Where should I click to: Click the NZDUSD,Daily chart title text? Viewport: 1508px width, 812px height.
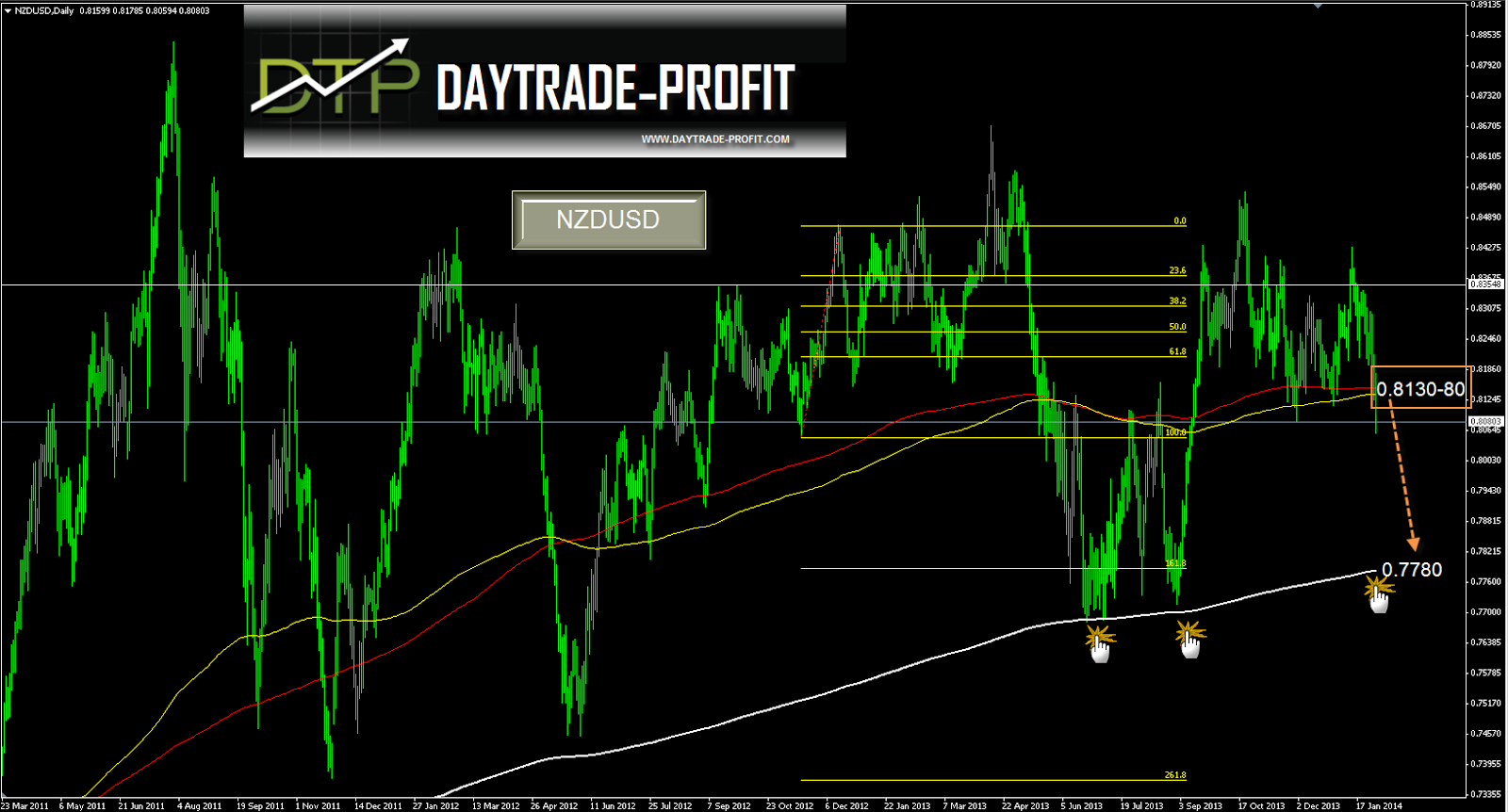[x=44, y=11]
